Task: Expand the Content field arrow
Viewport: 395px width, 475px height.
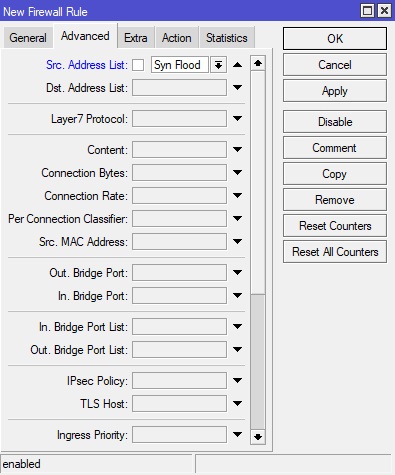Action: (x=237, y=149)
